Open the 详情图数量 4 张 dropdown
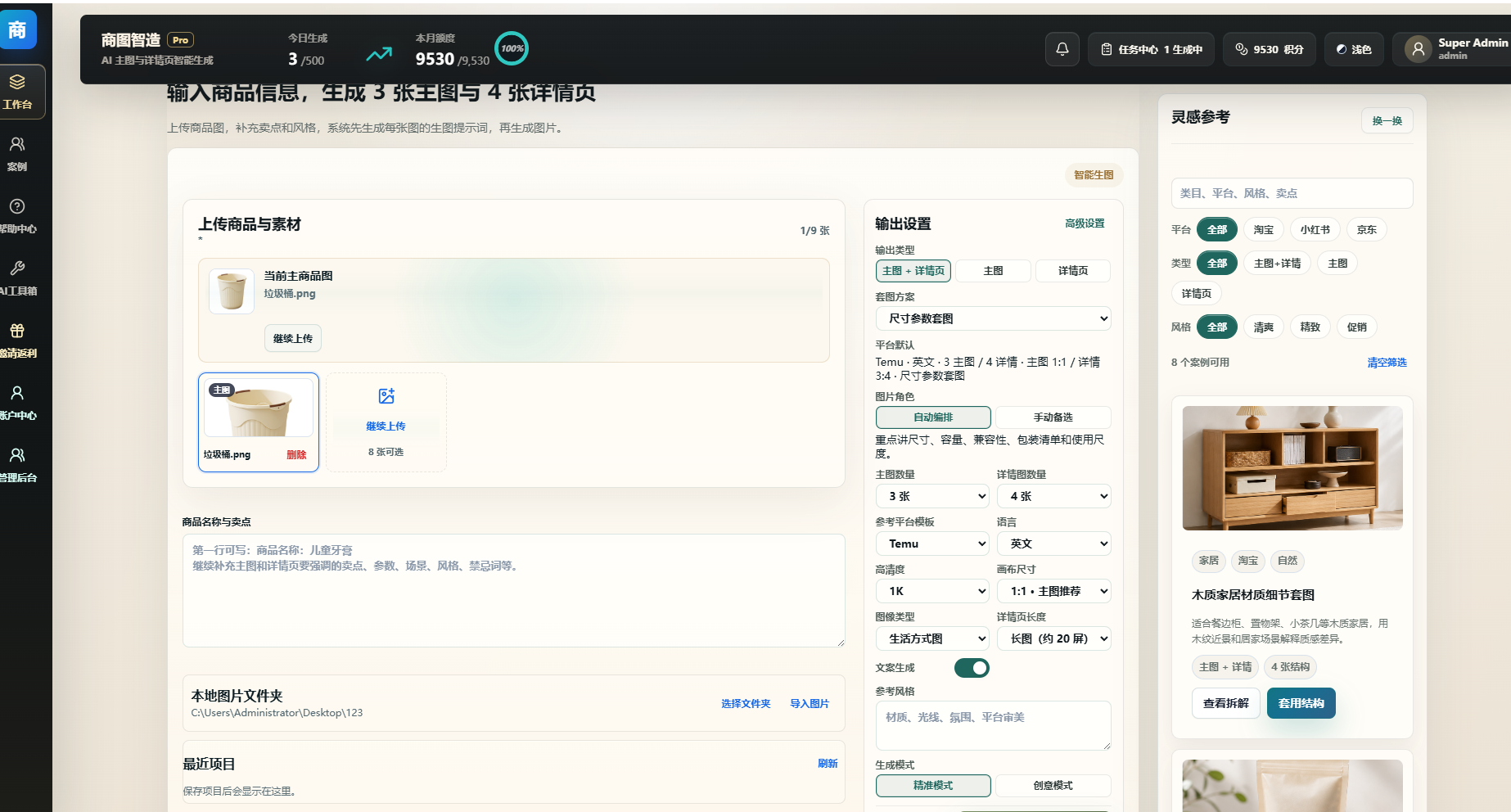 tap(1053, 496)
